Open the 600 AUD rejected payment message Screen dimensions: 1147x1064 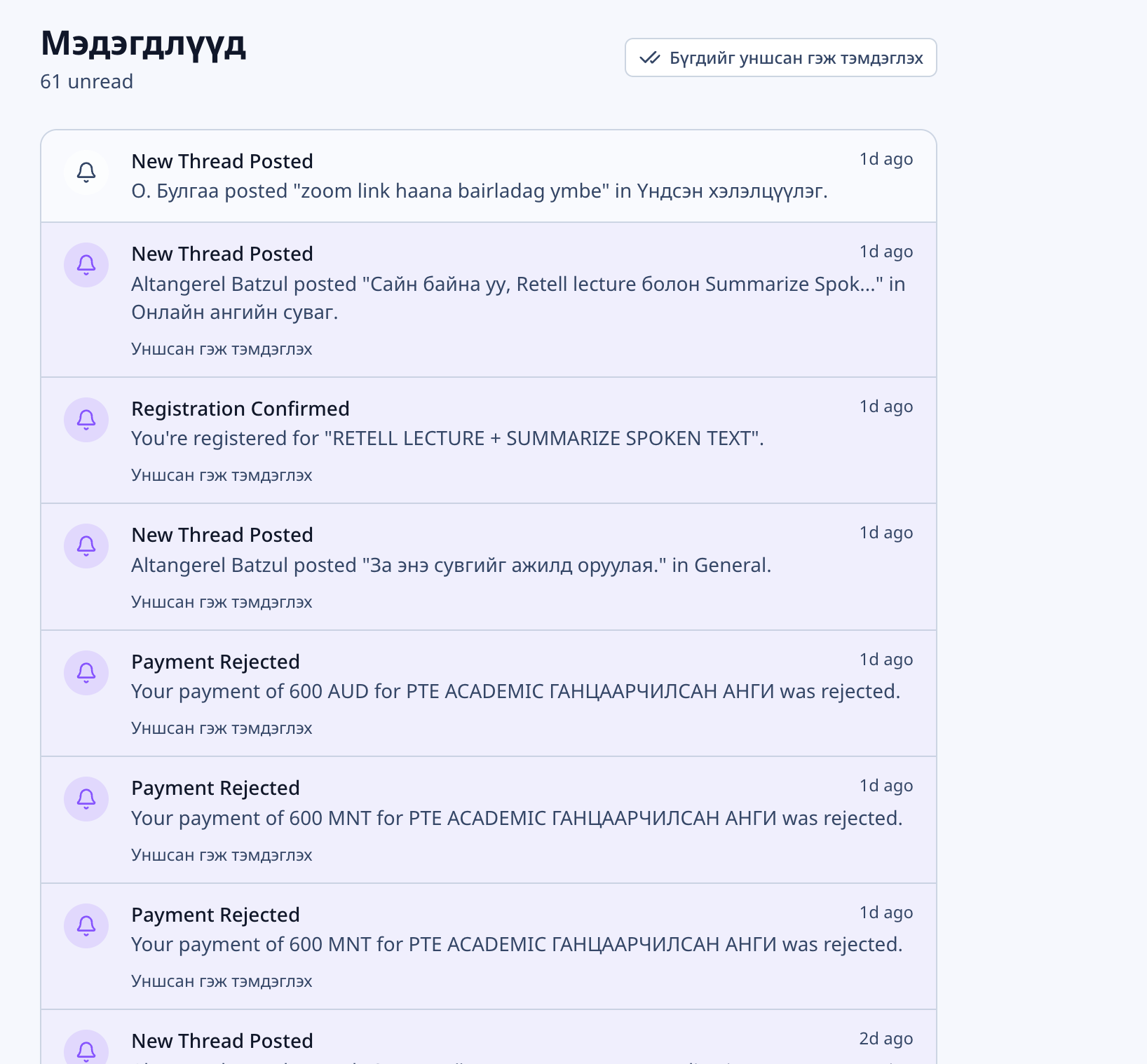tap(515, 691)
